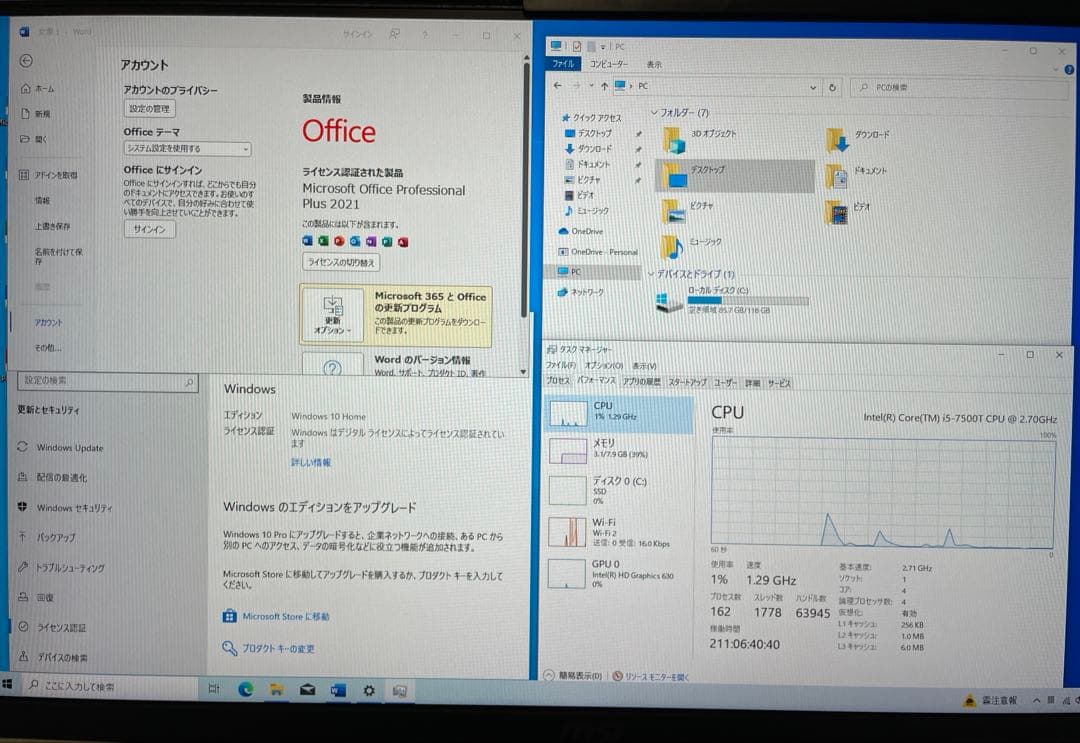Screen dimensions: 1080x743
Task: Switch to サービス tab in Task Manager
Action: pyautogui.click(x=780, y=383)
